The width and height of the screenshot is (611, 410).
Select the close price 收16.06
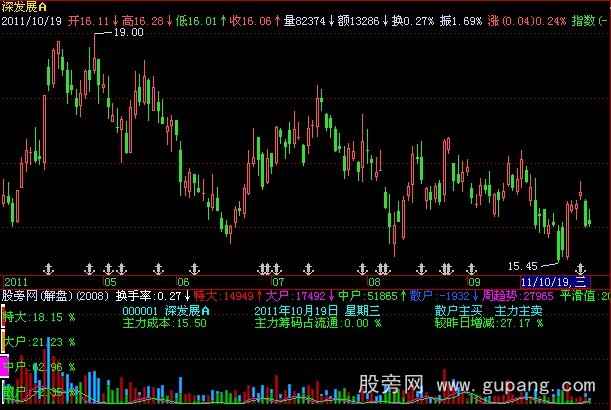pos(250,21)
